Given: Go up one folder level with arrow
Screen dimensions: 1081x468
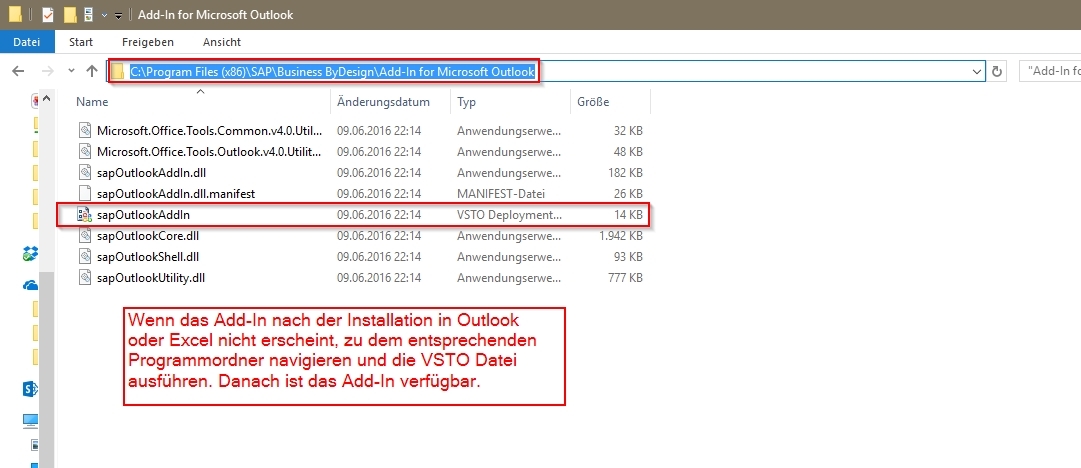Looking at the screenshot, I should coord(92,71).
